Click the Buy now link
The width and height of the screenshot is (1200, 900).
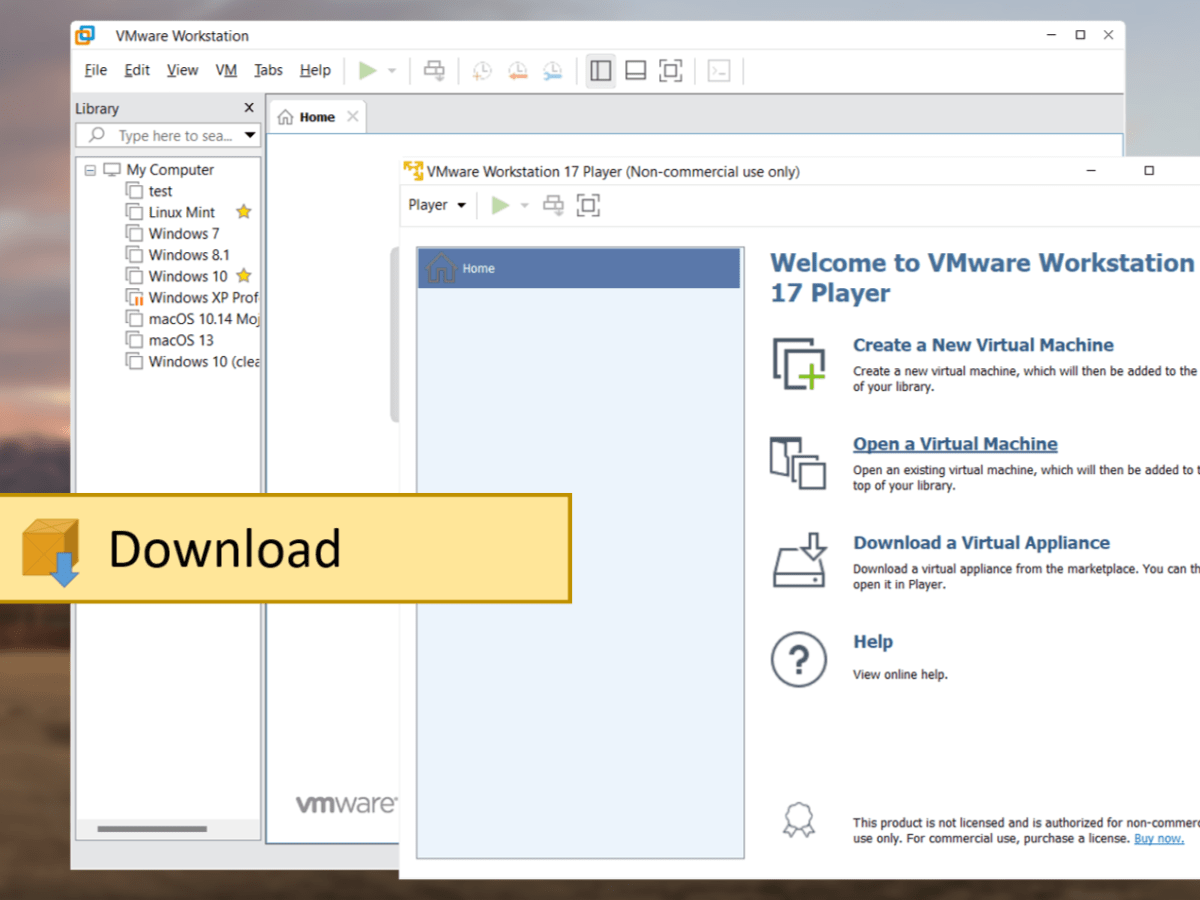[1158, 838]
